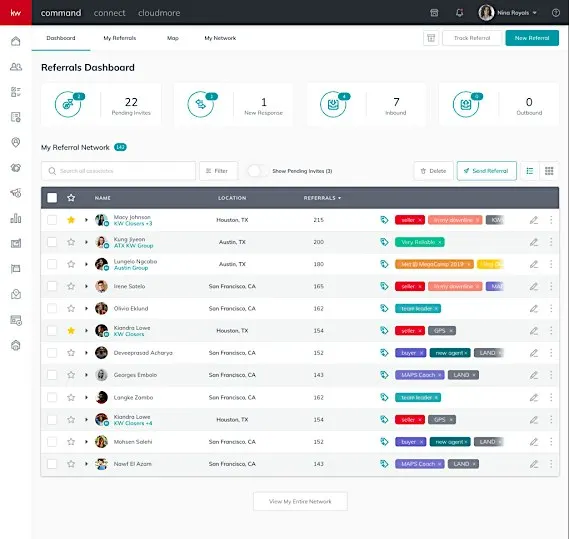The height and width of the screenshot is (539, 569).
Task: Click tag icon in Olivia Eklund row
Action: coord(384,309)
